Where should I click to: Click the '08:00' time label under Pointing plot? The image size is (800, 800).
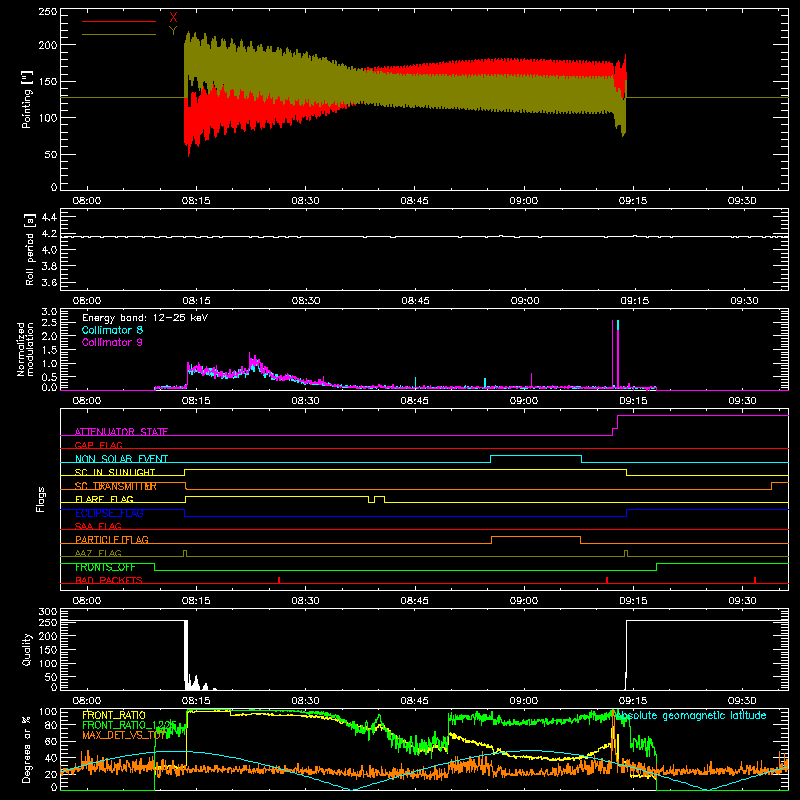[87, 201]
